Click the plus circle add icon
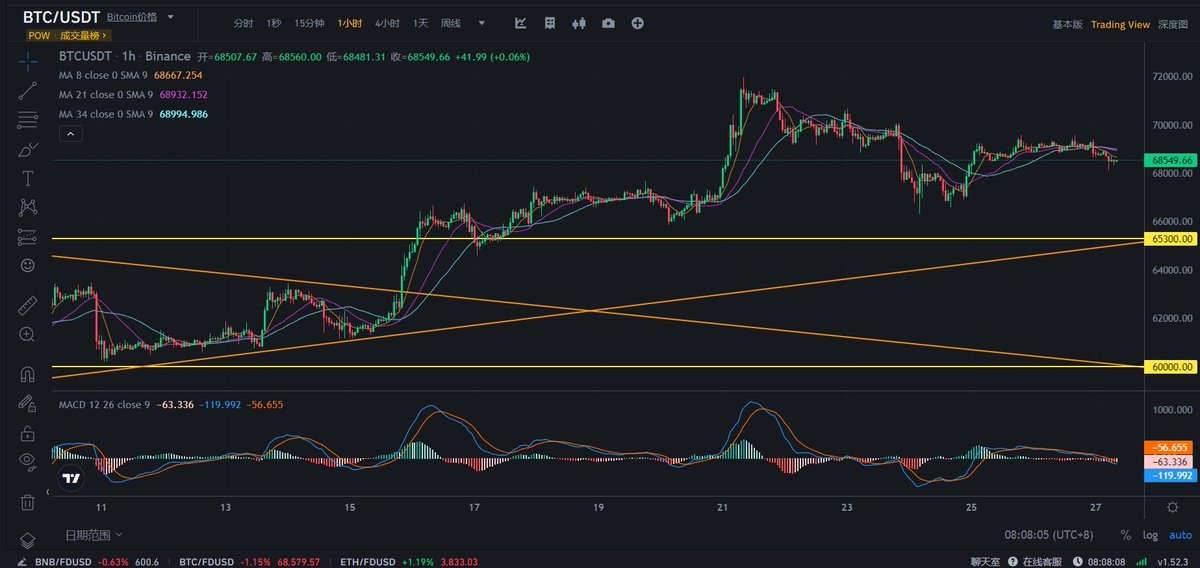 coord(638,23)
